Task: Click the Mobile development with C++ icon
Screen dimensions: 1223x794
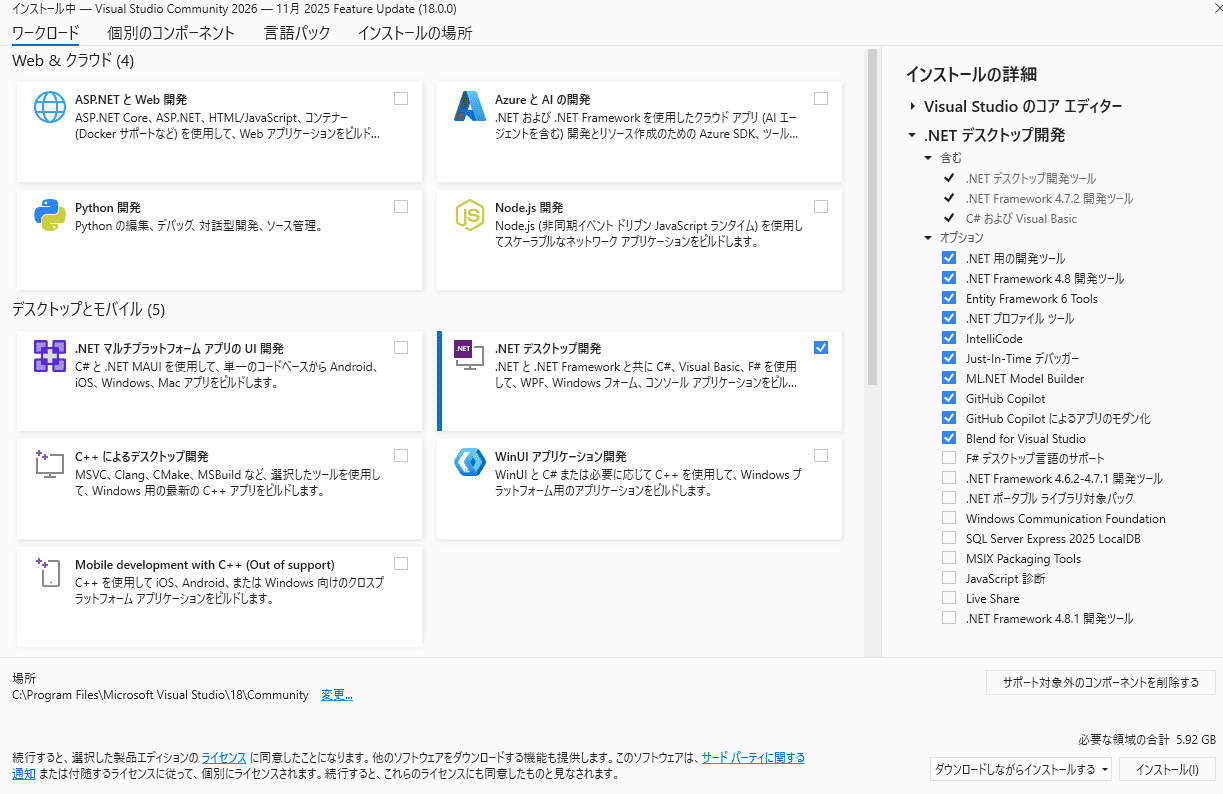Action: click(x=50, y=571)
